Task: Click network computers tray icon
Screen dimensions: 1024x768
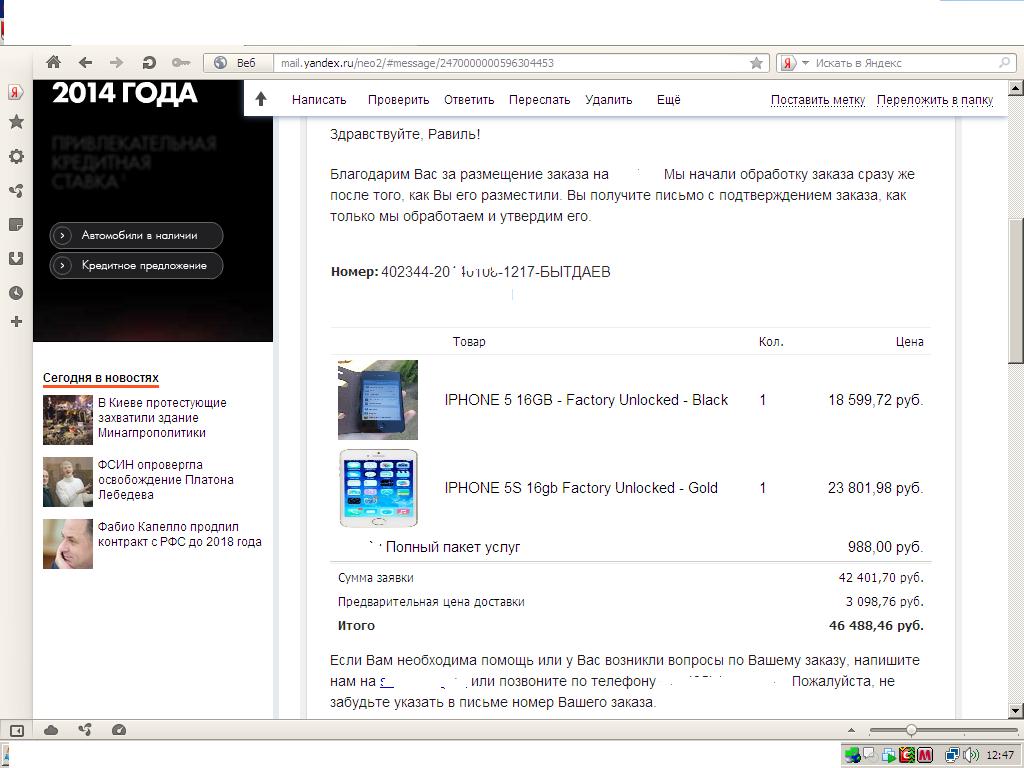Action: (x=952, y=756)
